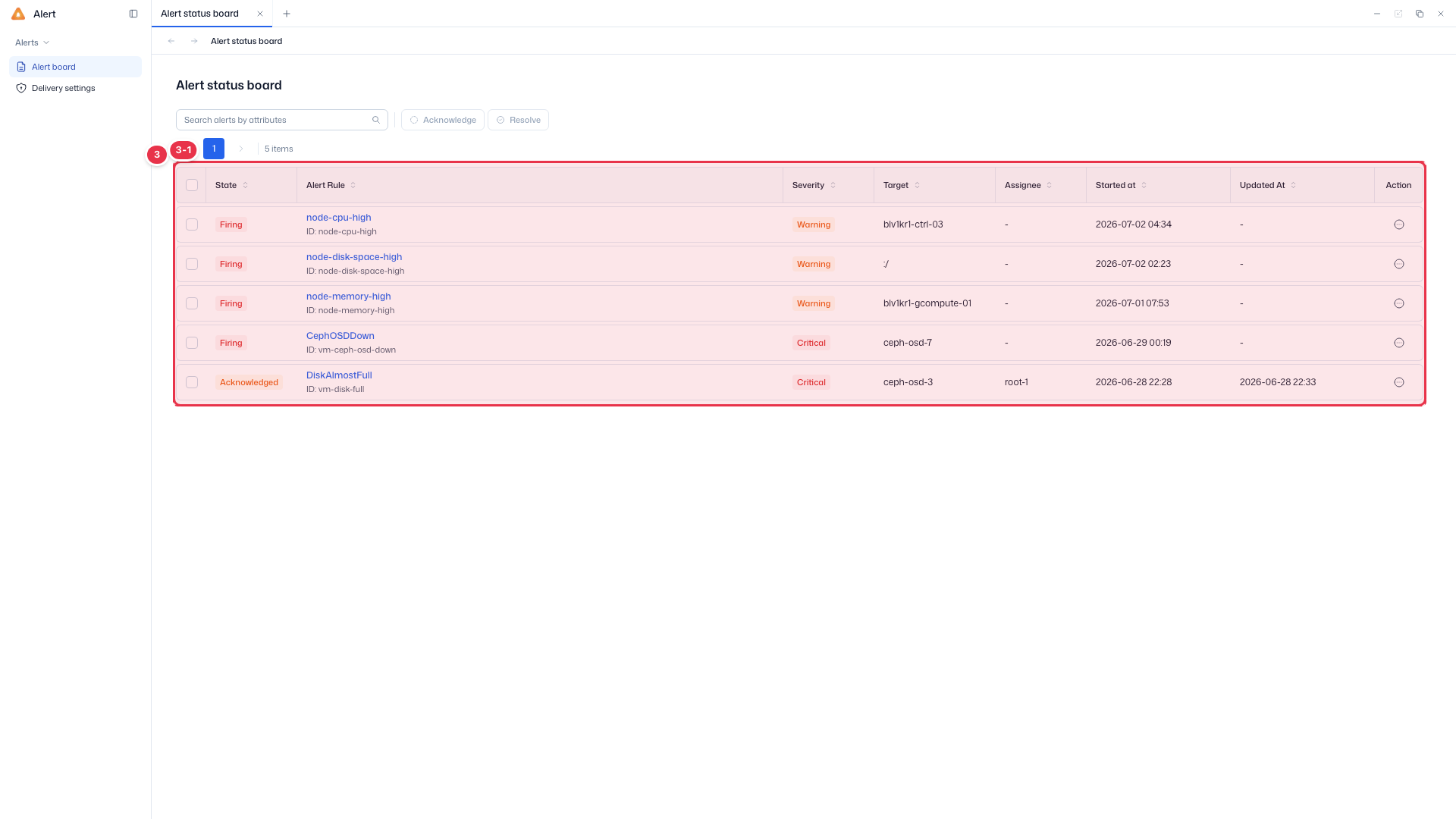
Task: Open the DiskAlmostFull alert rule link
Action: tap(339, 375)
